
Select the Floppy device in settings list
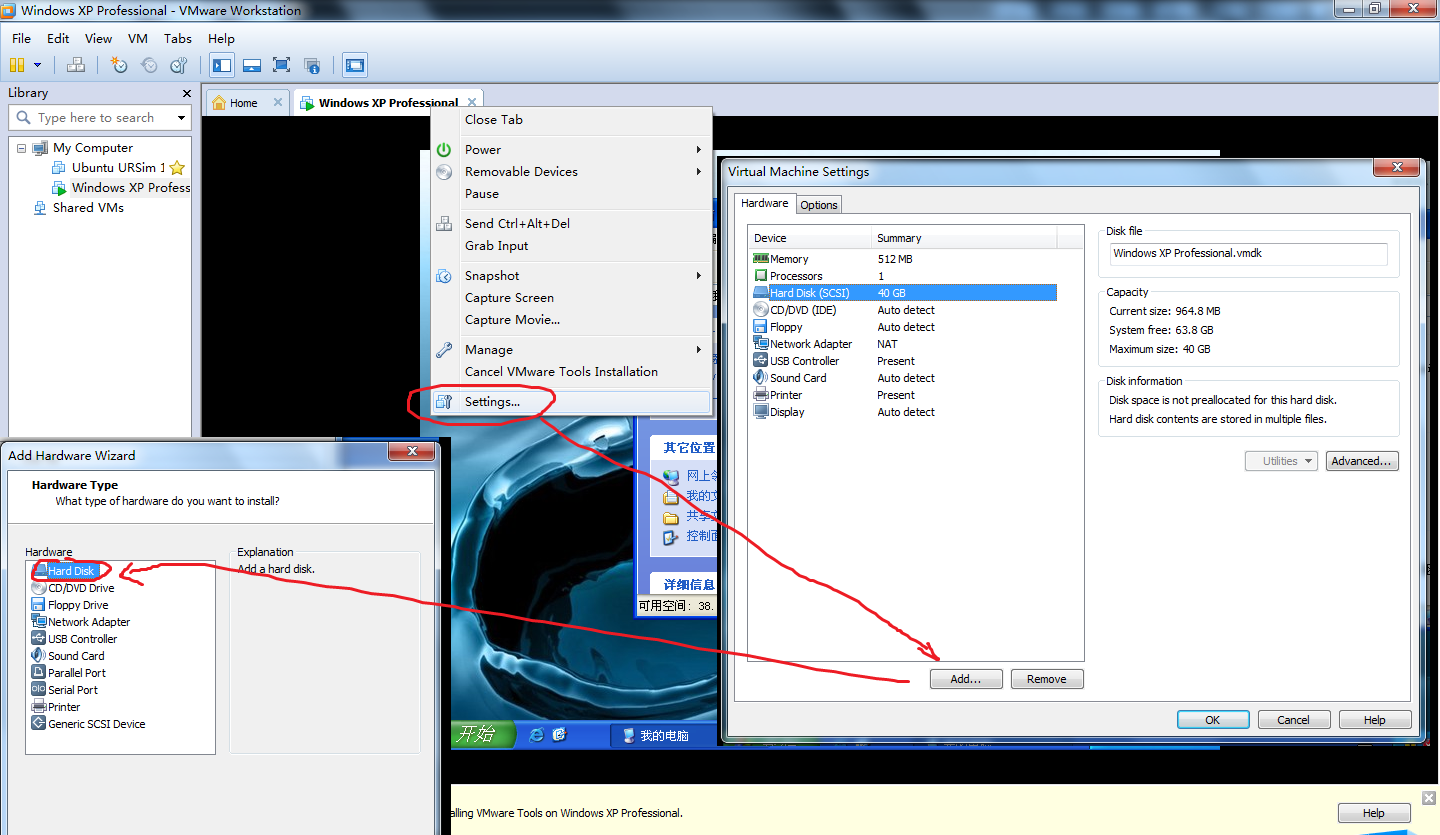click(x=904, y=327)
